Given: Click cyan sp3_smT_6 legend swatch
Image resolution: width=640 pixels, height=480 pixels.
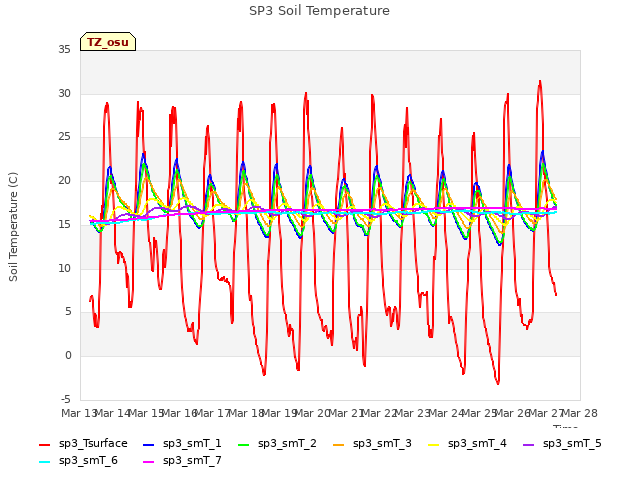Looking at the screenshot, I should pyautogui.click(x=44, y=462).
